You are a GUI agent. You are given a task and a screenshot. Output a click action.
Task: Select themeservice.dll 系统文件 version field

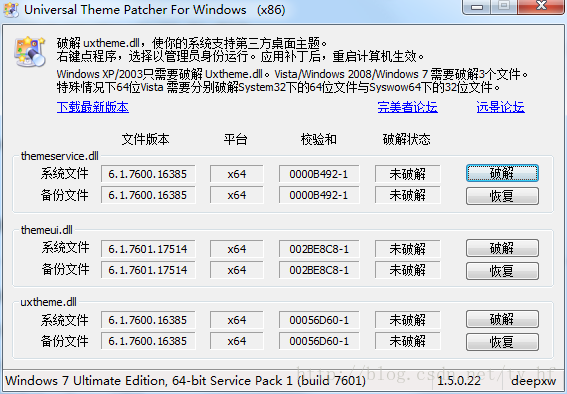[148, 174]
